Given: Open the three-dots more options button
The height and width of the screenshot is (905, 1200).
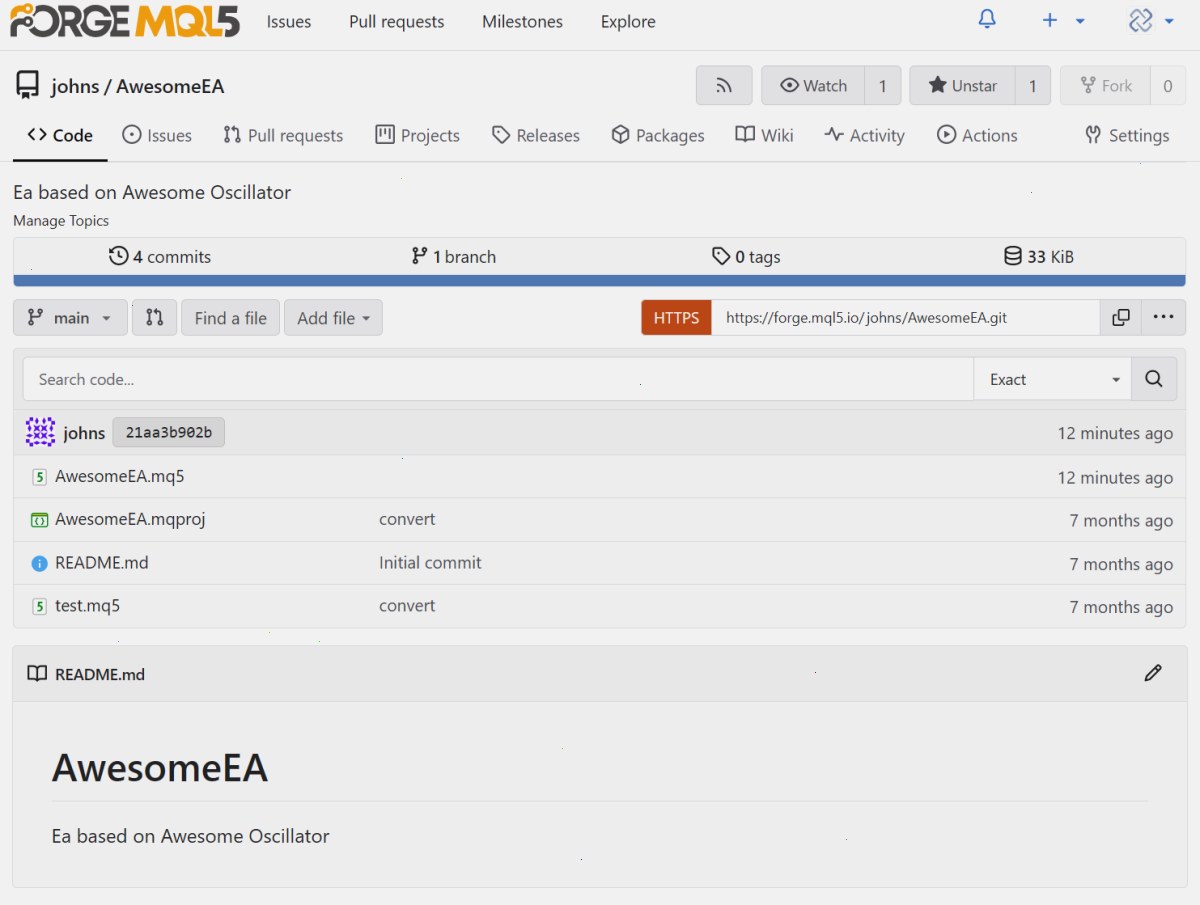Looking at the screenshot, I should 1163,318.
